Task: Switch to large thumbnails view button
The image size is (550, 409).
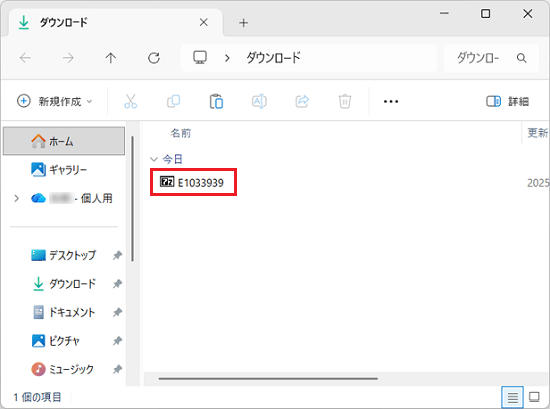Action: (534, 397)
